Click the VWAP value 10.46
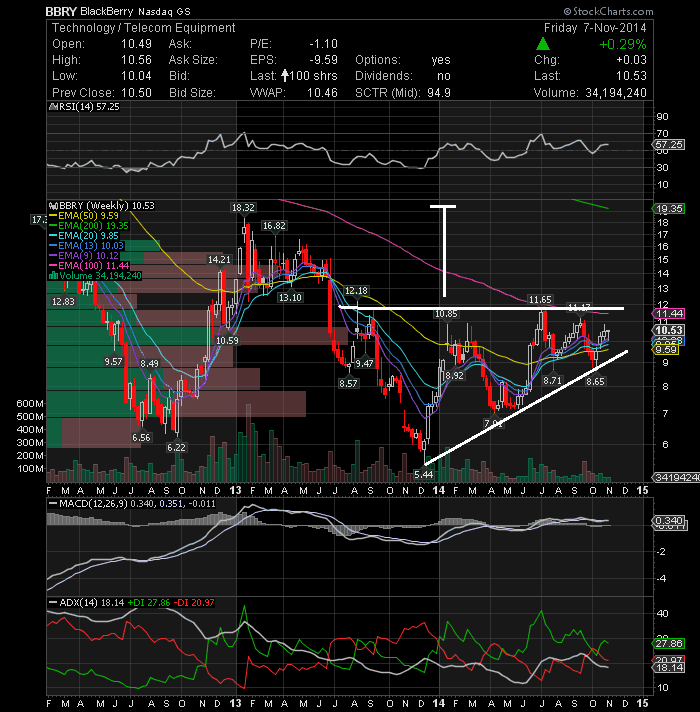The image size is (700, 712). [x=322, y=92]
